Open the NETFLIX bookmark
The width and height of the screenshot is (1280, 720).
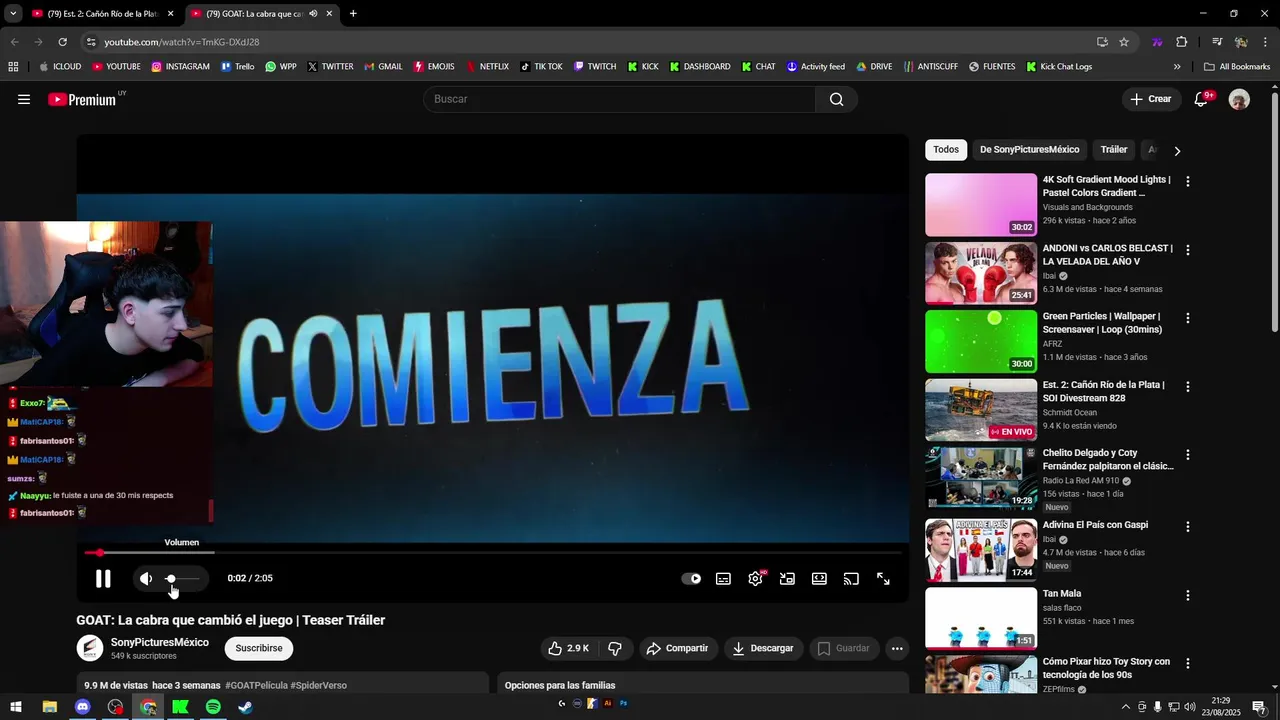487,67
